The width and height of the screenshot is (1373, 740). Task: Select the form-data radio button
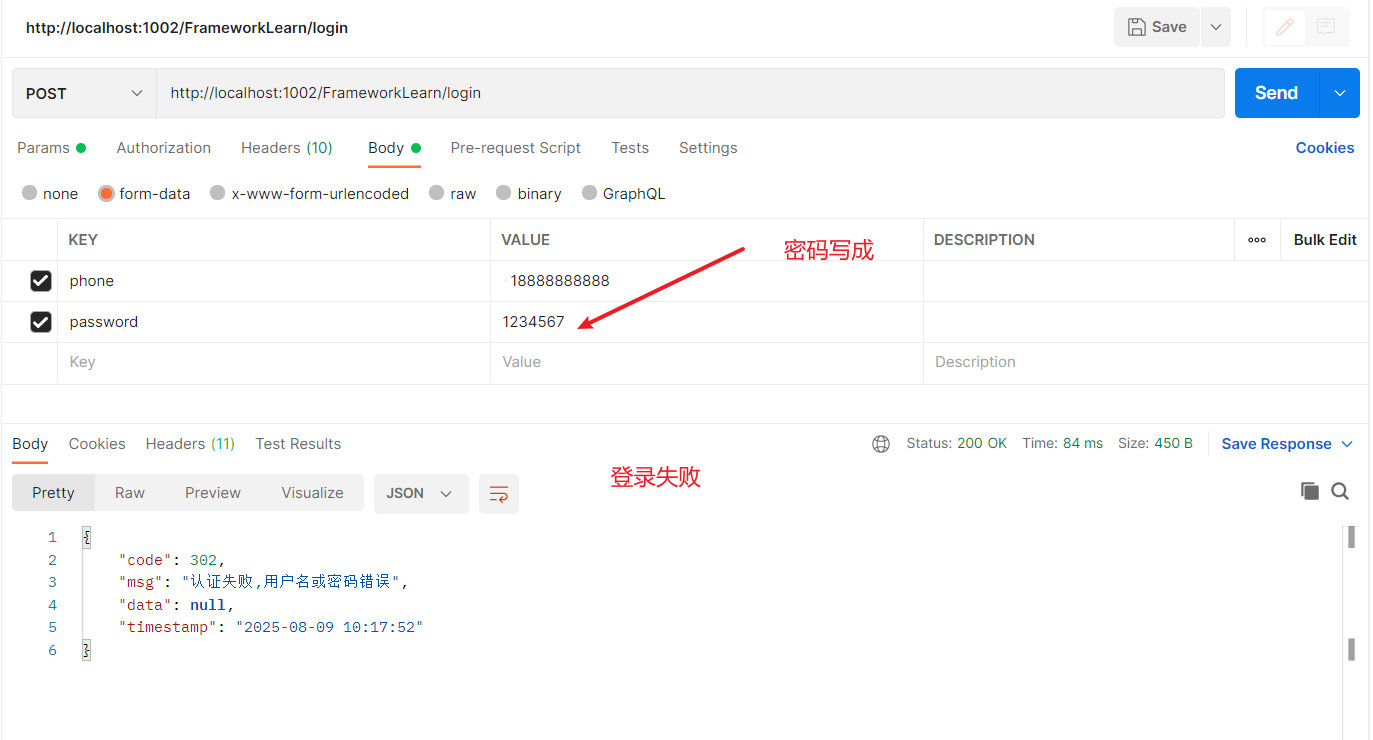point(106,194)
